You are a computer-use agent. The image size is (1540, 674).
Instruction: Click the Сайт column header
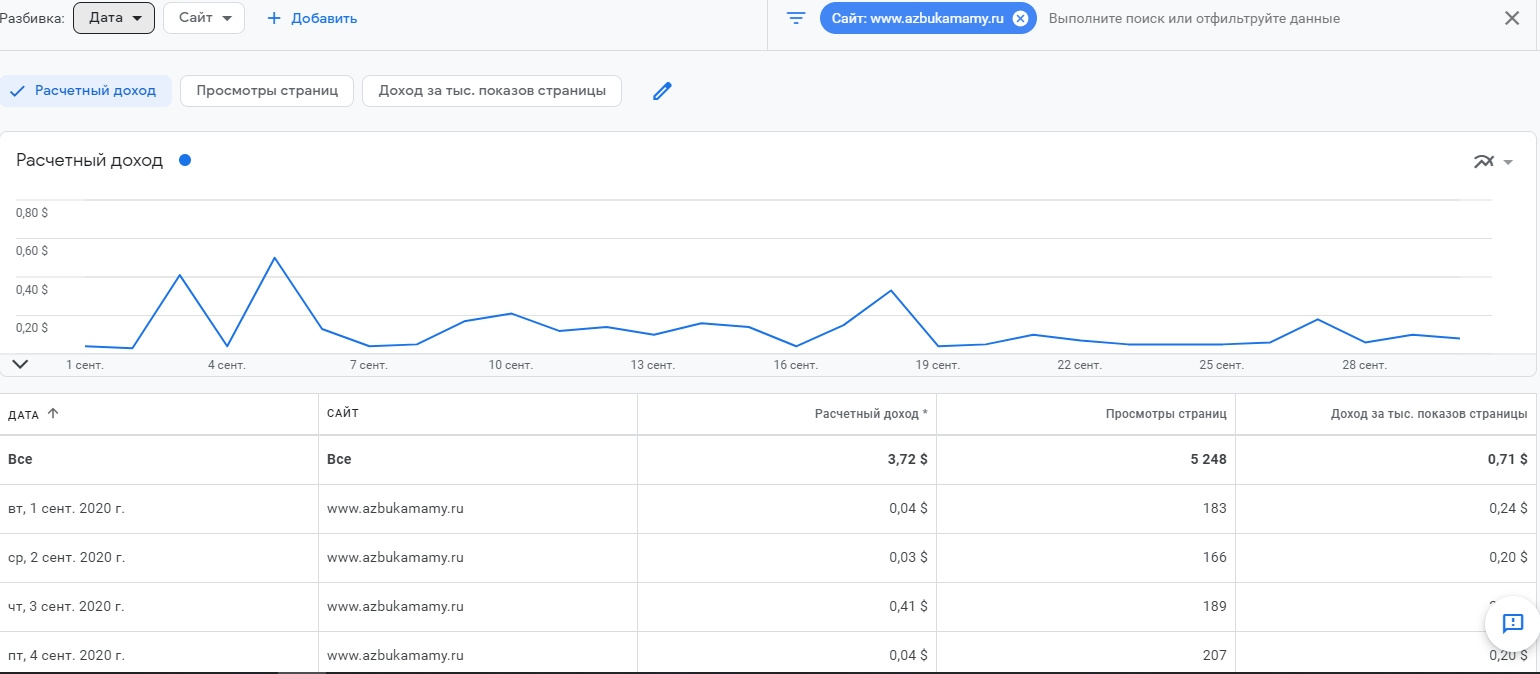pos(343,414)
